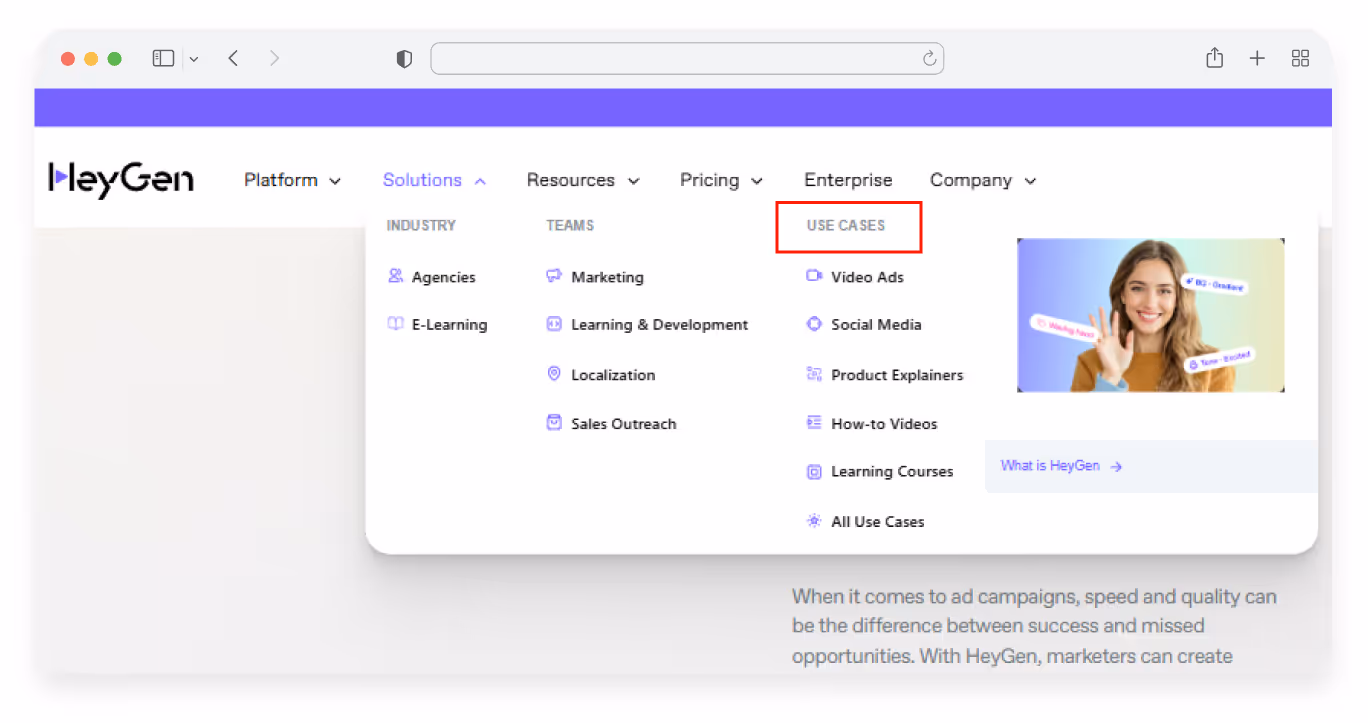Click the Learning & Development icon
This screenshot has height=723, width=1368.
[554, 324]
